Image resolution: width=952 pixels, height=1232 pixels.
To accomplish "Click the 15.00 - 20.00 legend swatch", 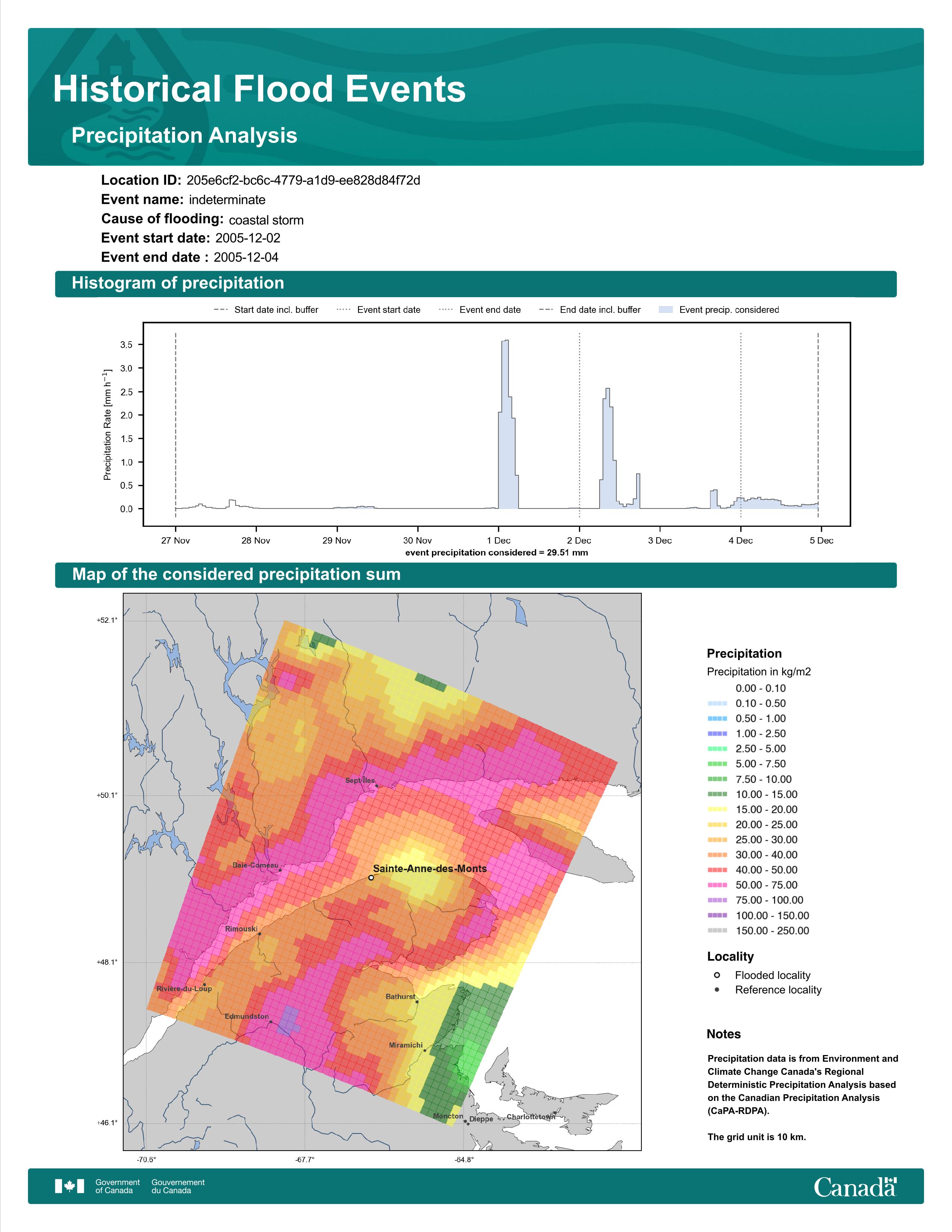I will 718,809.
